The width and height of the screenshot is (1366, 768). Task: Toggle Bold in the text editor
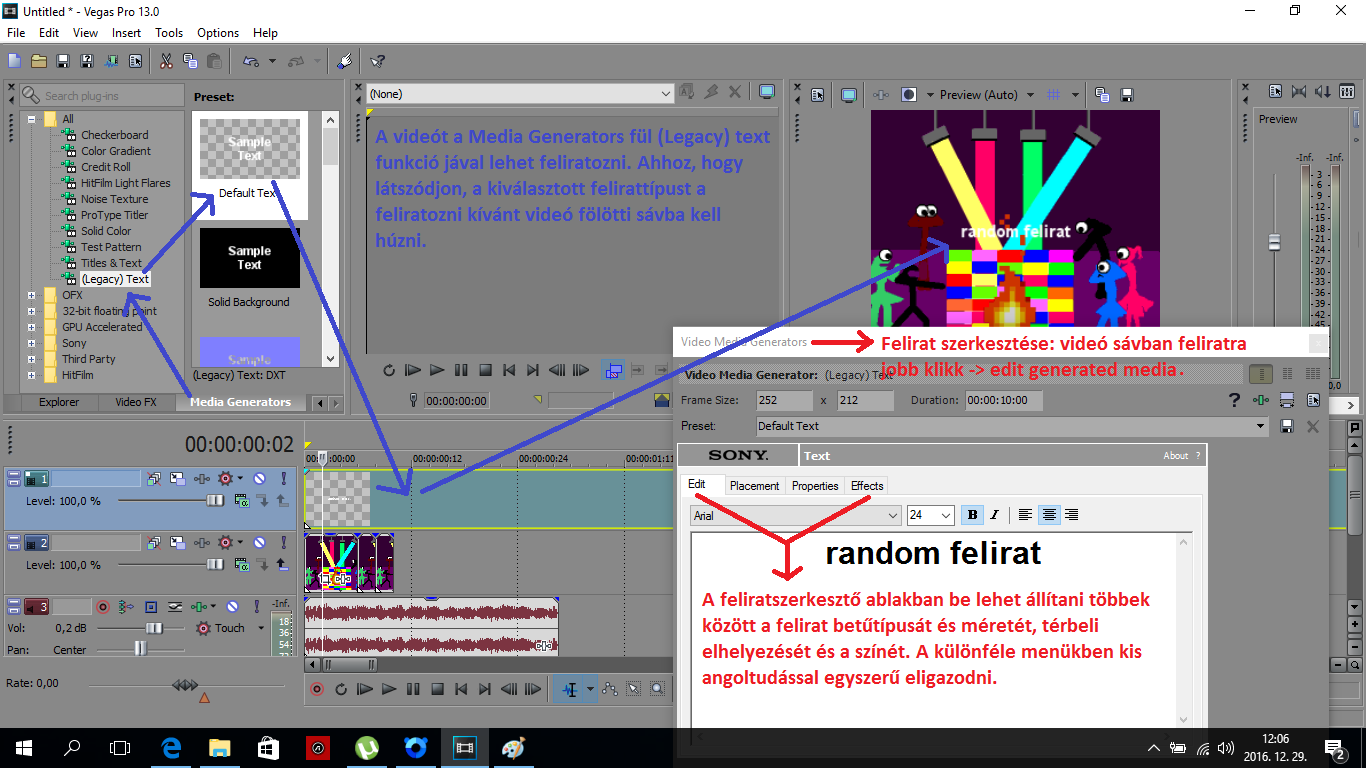(x=972, y=515)
